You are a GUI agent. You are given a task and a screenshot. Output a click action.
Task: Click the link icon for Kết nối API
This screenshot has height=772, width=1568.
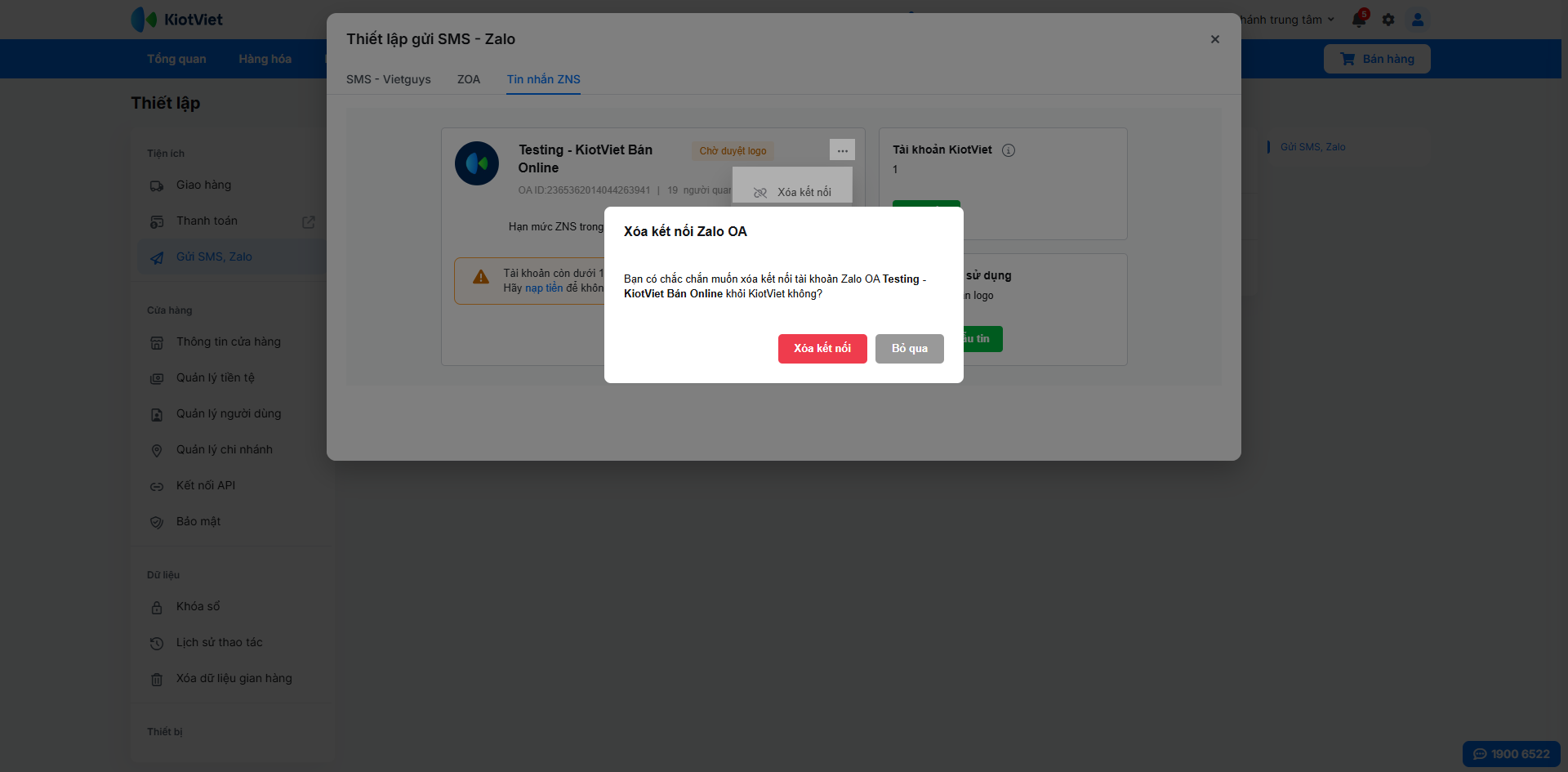pyautogui.click(x=157, y=487)
